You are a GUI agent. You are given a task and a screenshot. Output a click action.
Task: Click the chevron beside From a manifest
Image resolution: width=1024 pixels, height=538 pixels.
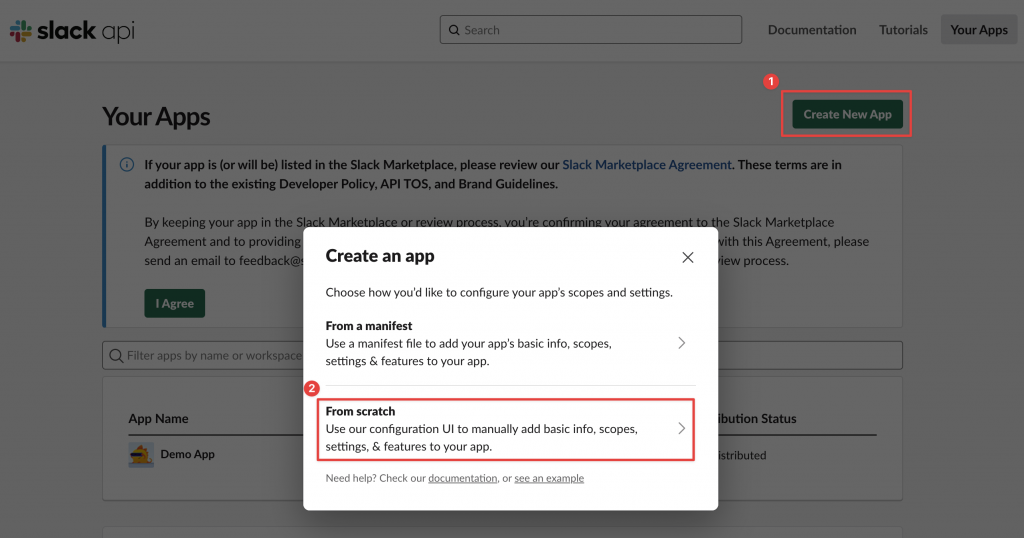click(681, 343)
